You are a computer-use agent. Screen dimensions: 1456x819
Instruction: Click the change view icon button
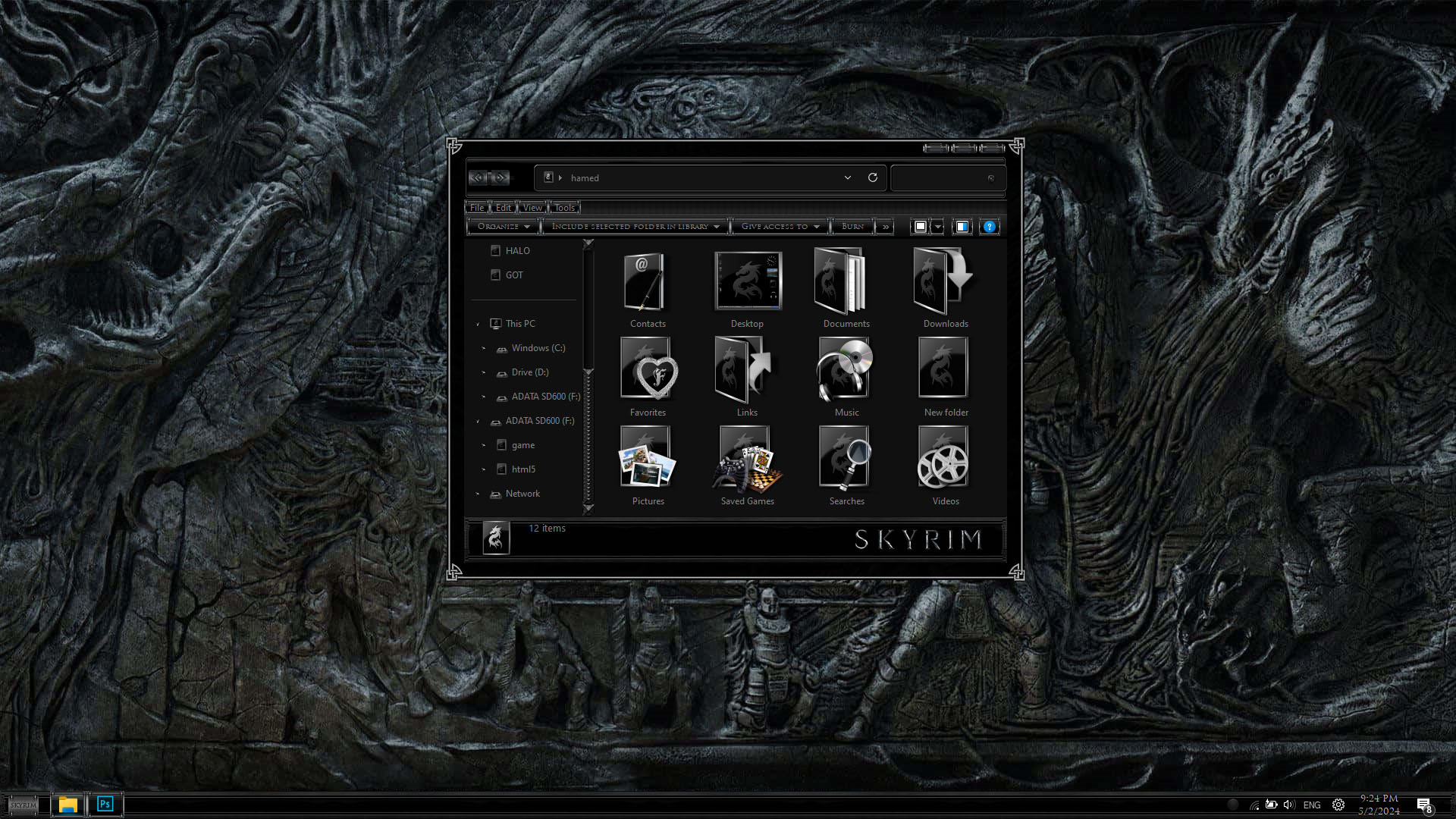click(x=920, y=227)
